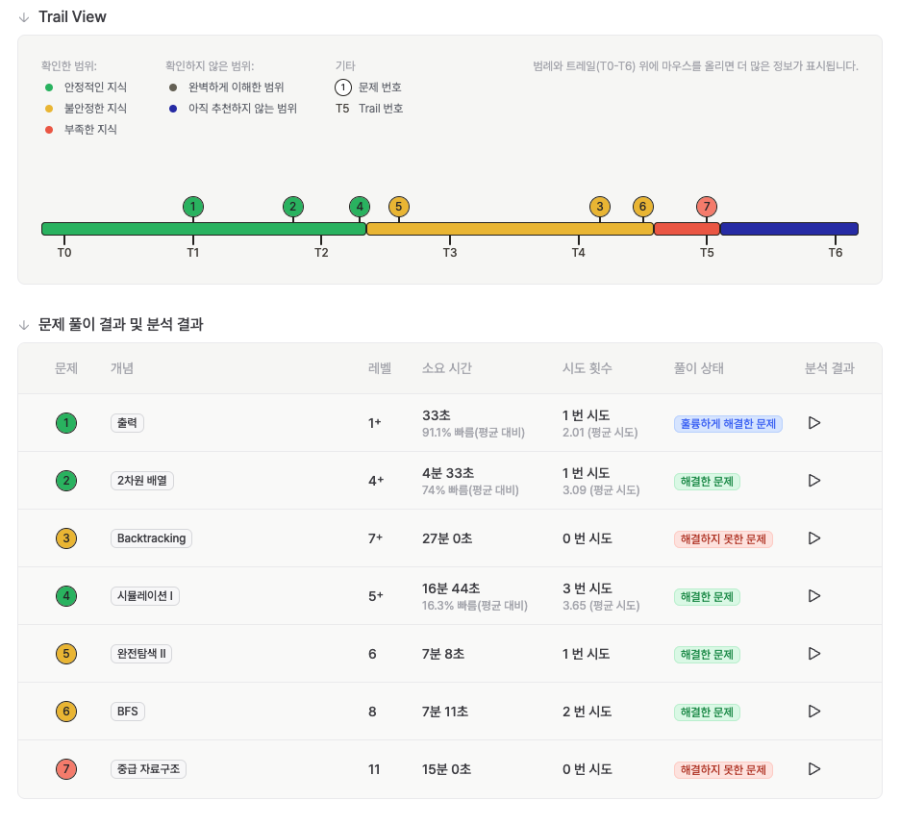
Task: Click the 소요 시간 column header
Action: [x=447, y=368]
